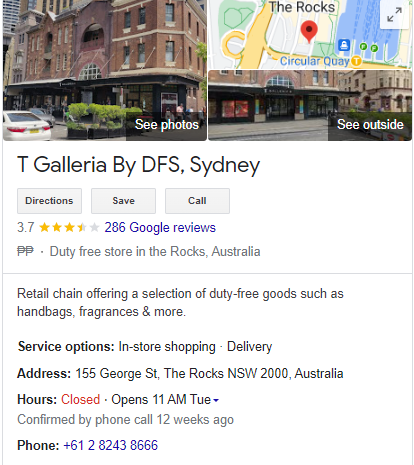Expand the map with the arrows icon
The width and height of the screenshot is (414, 465).
pyautogui.click(x=394, y=15)
